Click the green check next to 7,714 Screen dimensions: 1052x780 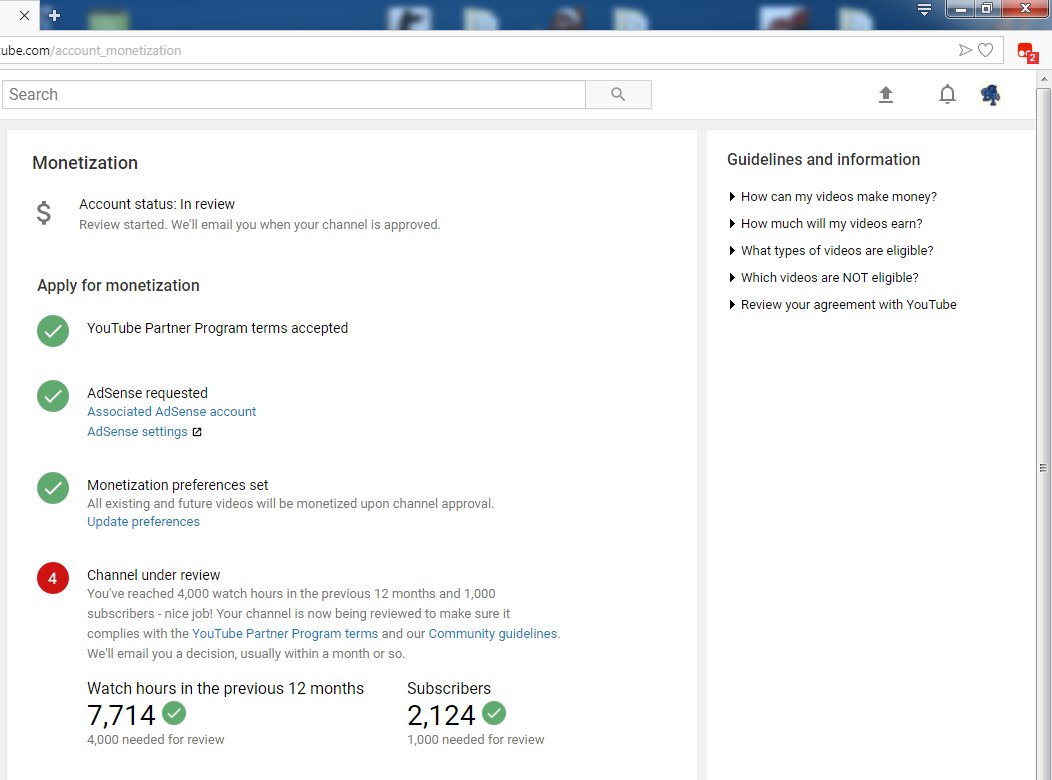tap(174, 713)
